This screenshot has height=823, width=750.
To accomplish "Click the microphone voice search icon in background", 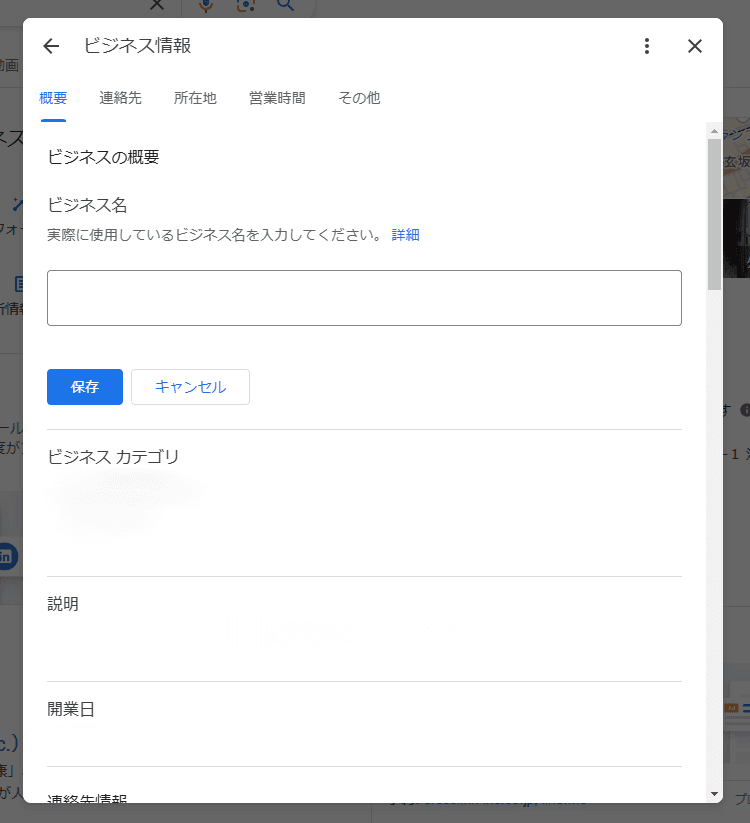I will click(206, 5).
